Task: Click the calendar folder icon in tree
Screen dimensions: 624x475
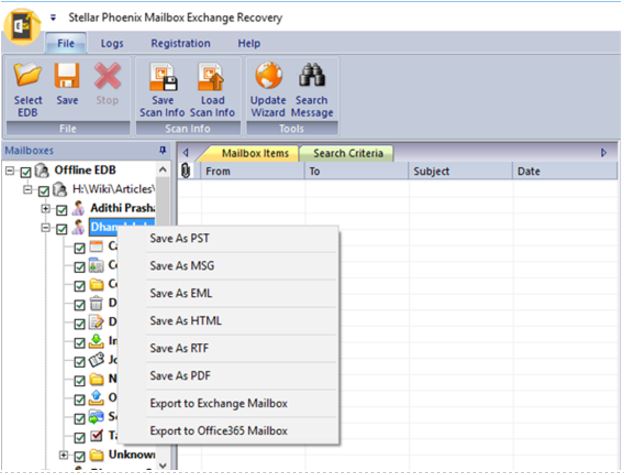Action: (x=96, y=246)
